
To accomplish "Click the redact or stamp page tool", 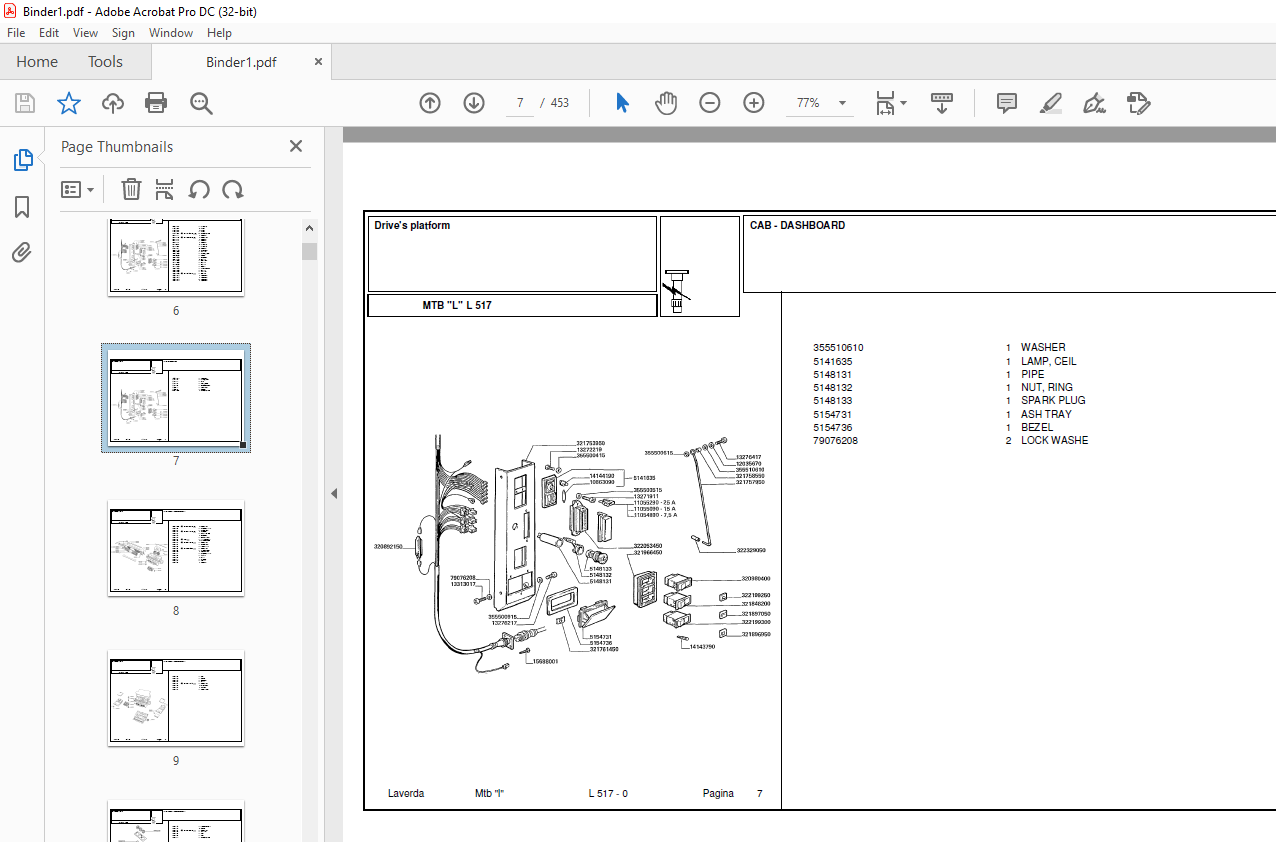I will tap(1138, 103).
